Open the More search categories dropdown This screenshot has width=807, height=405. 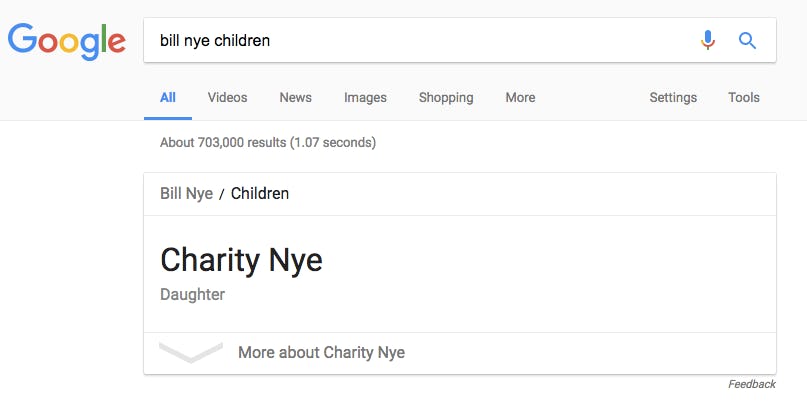pyautogui.click(x=520, y=98)
